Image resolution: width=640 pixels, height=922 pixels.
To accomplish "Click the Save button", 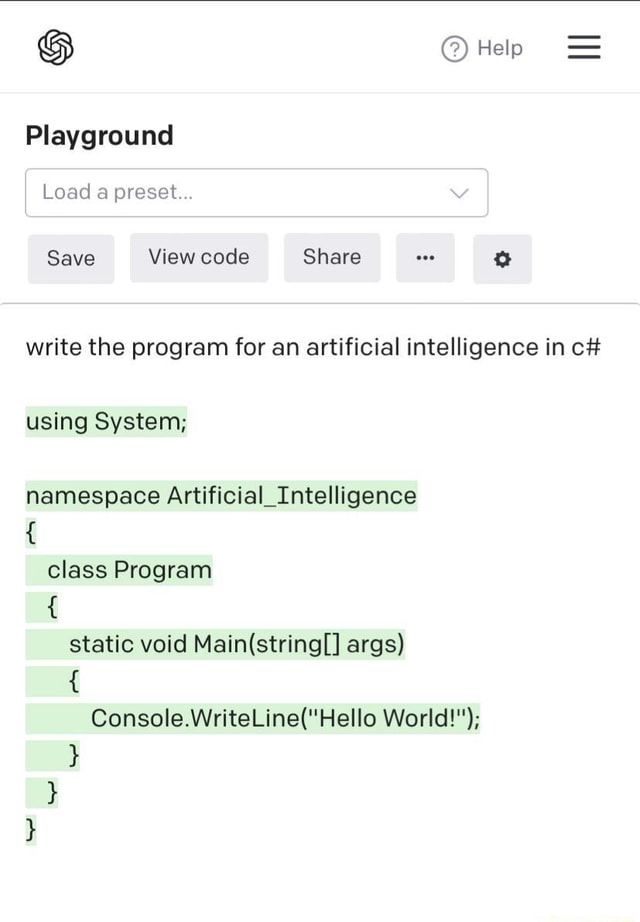I will click(x=71, y=258).
